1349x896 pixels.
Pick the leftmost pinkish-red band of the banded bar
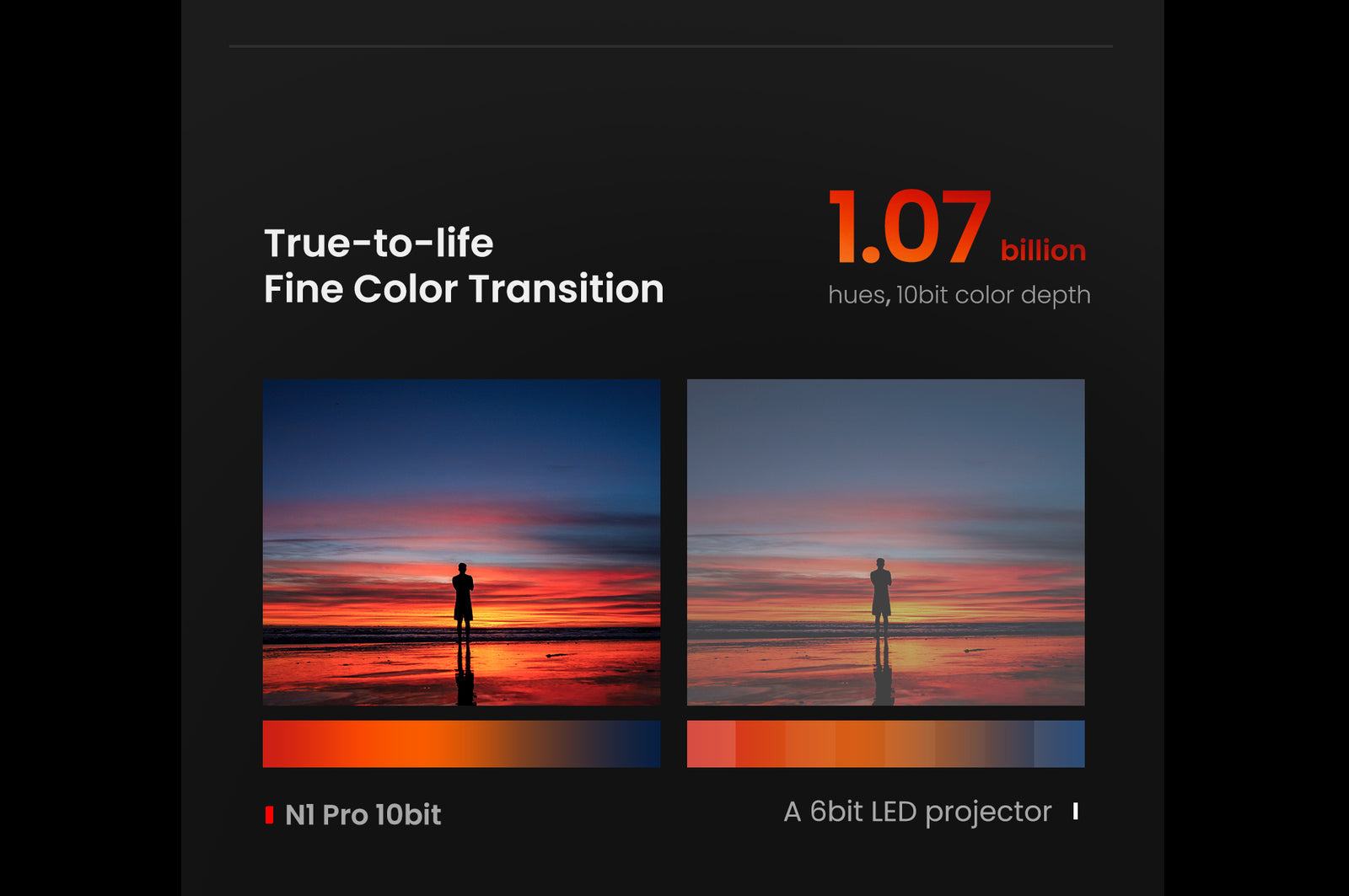pos(711,743)
